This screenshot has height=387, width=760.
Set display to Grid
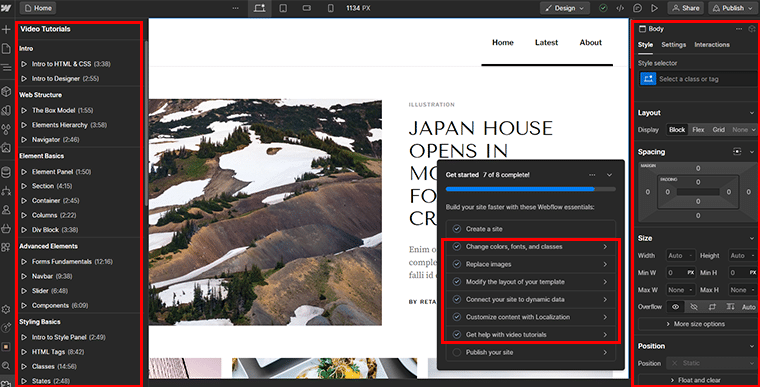click(718, 130)
